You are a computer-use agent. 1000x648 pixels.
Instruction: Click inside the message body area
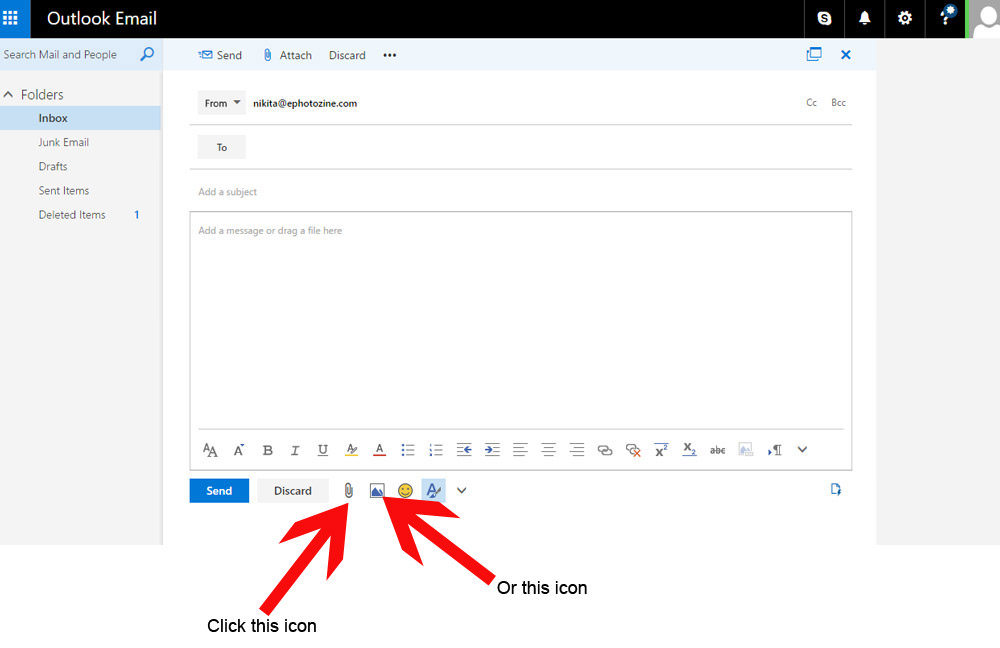point(520,319)
